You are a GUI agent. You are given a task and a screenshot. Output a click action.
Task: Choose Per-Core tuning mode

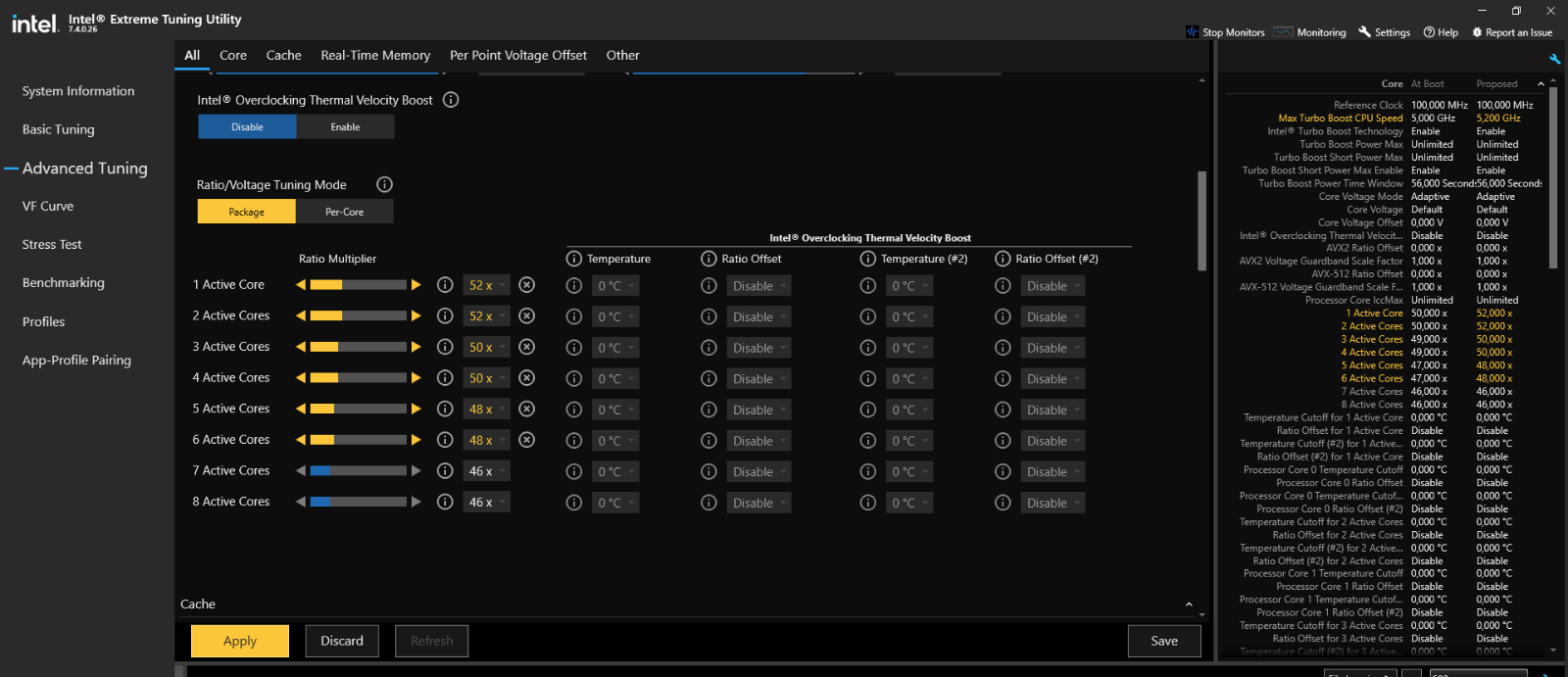pos(344,212)
